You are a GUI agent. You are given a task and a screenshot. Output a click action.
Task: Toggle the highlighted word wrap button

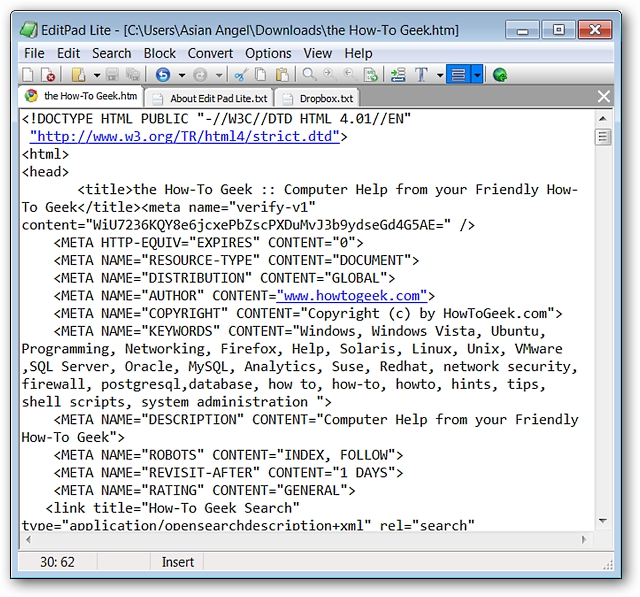coord(458,75)
